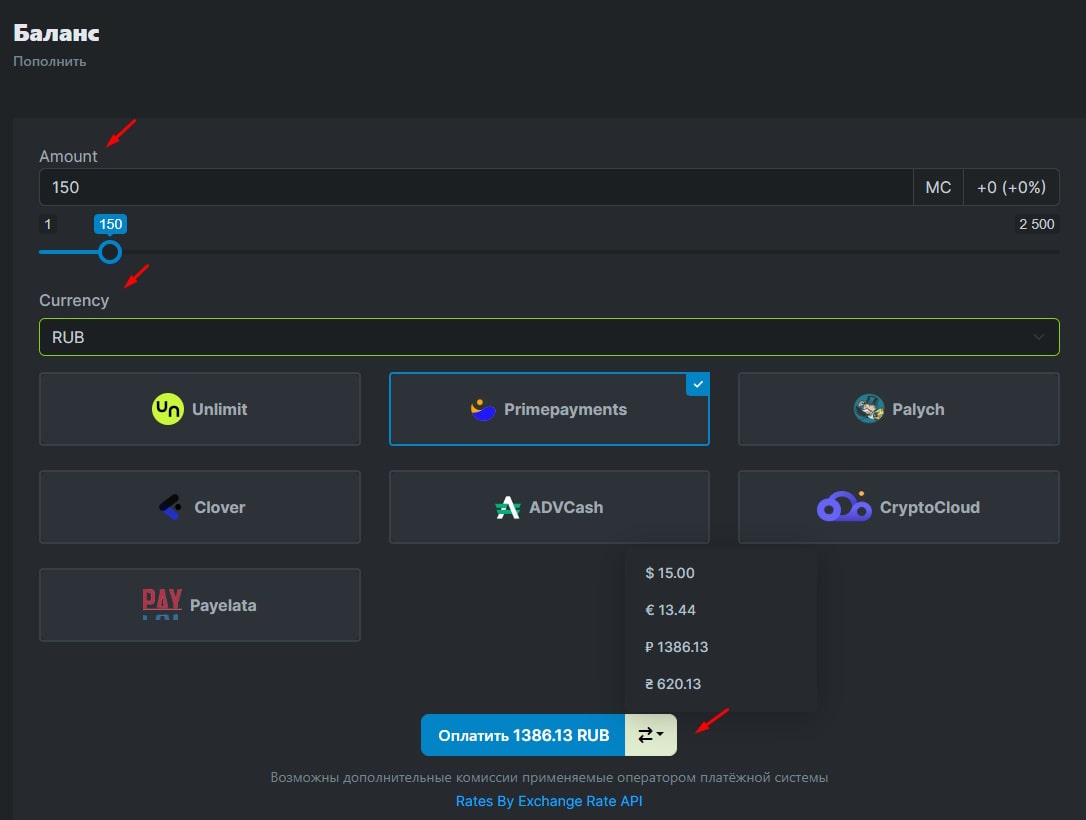Viewport: 1086px width, 820px height.
Task: Click the Primepayments logo icon
Action: coord(483,409)
